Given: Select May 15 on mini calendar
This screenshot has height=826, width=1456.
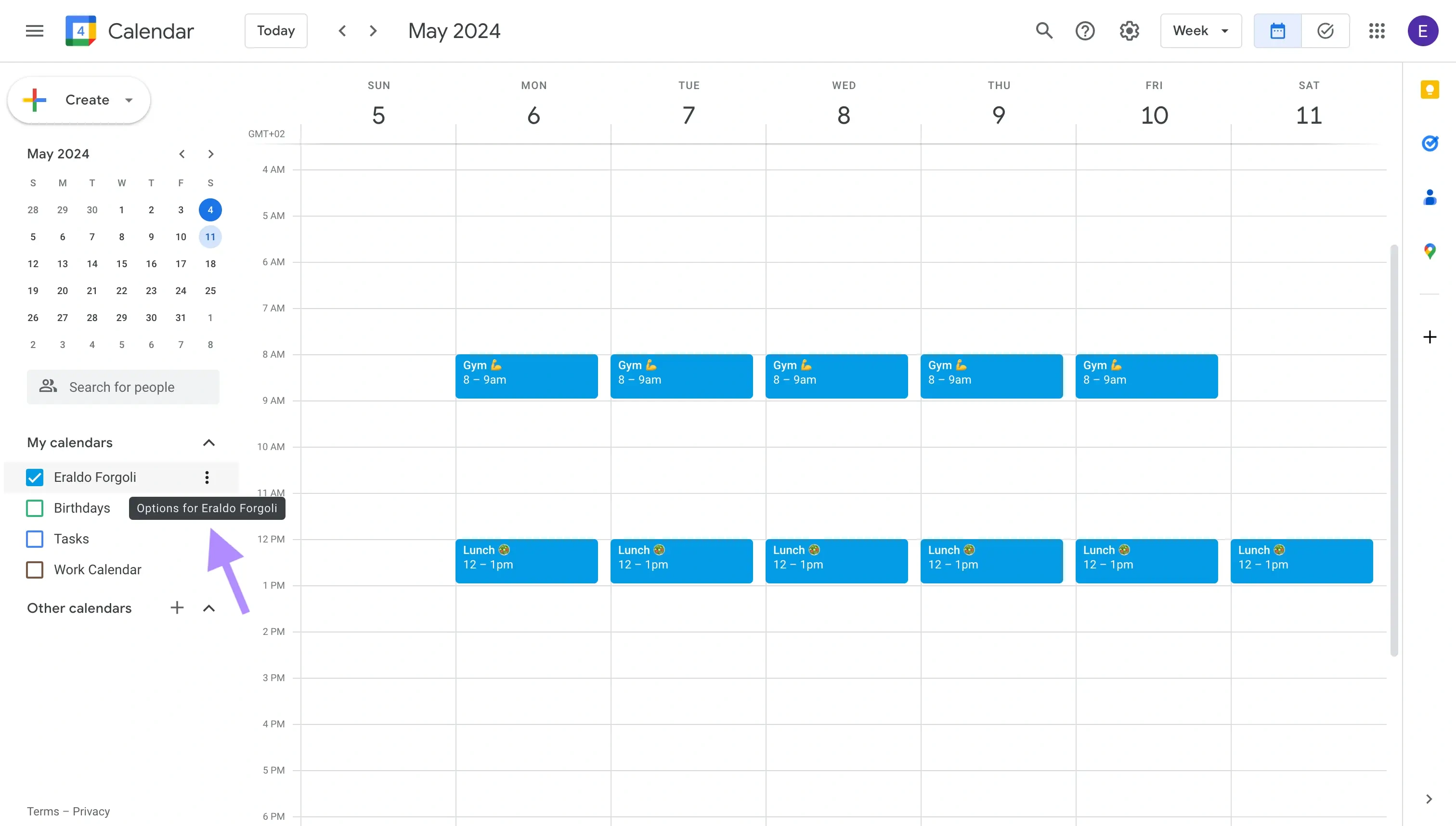Looking at the screenshot, I should [121, 264].
